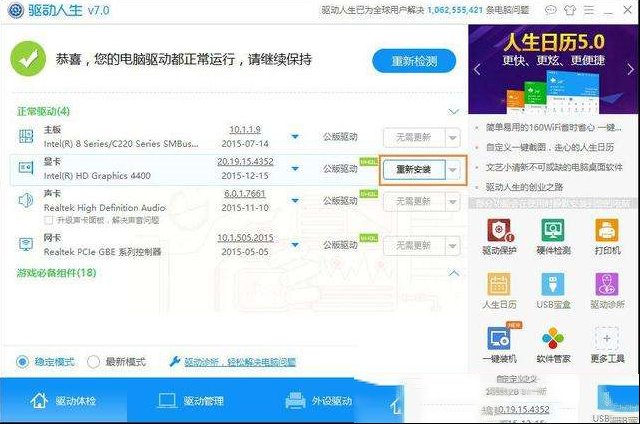This screenshot has height=424, width=640.
Task: Open the 驱动诊所 tool
Action: click(607, 291)
